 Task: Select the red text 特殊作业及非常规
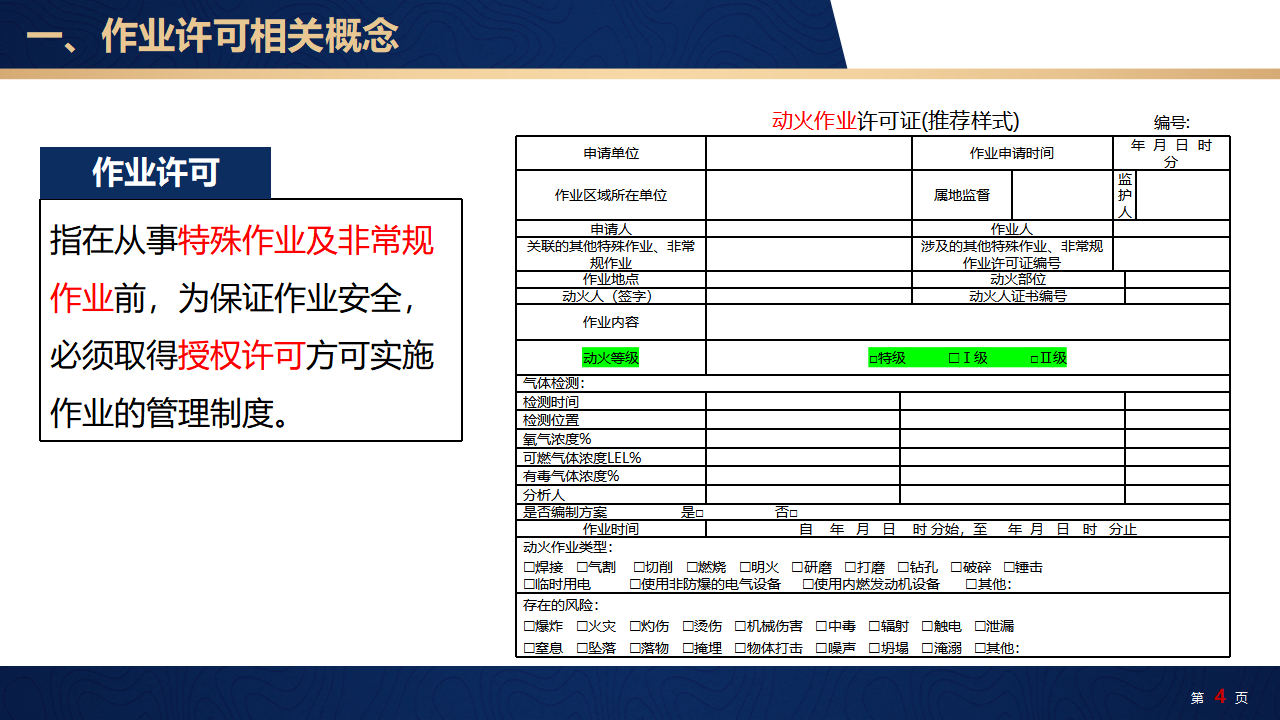(306, 241)
